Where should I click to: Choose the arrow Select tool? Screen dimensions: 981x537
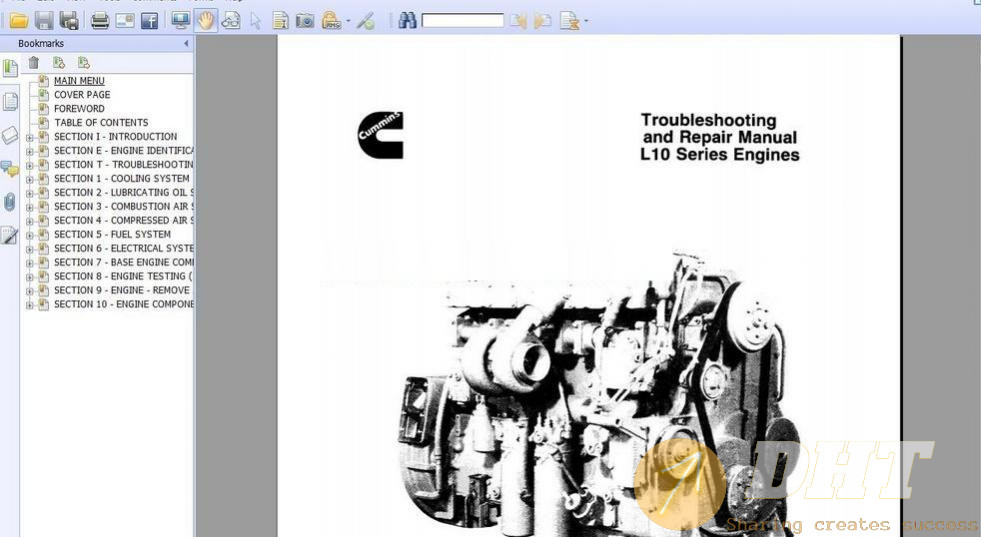click(x=255, y=21)
